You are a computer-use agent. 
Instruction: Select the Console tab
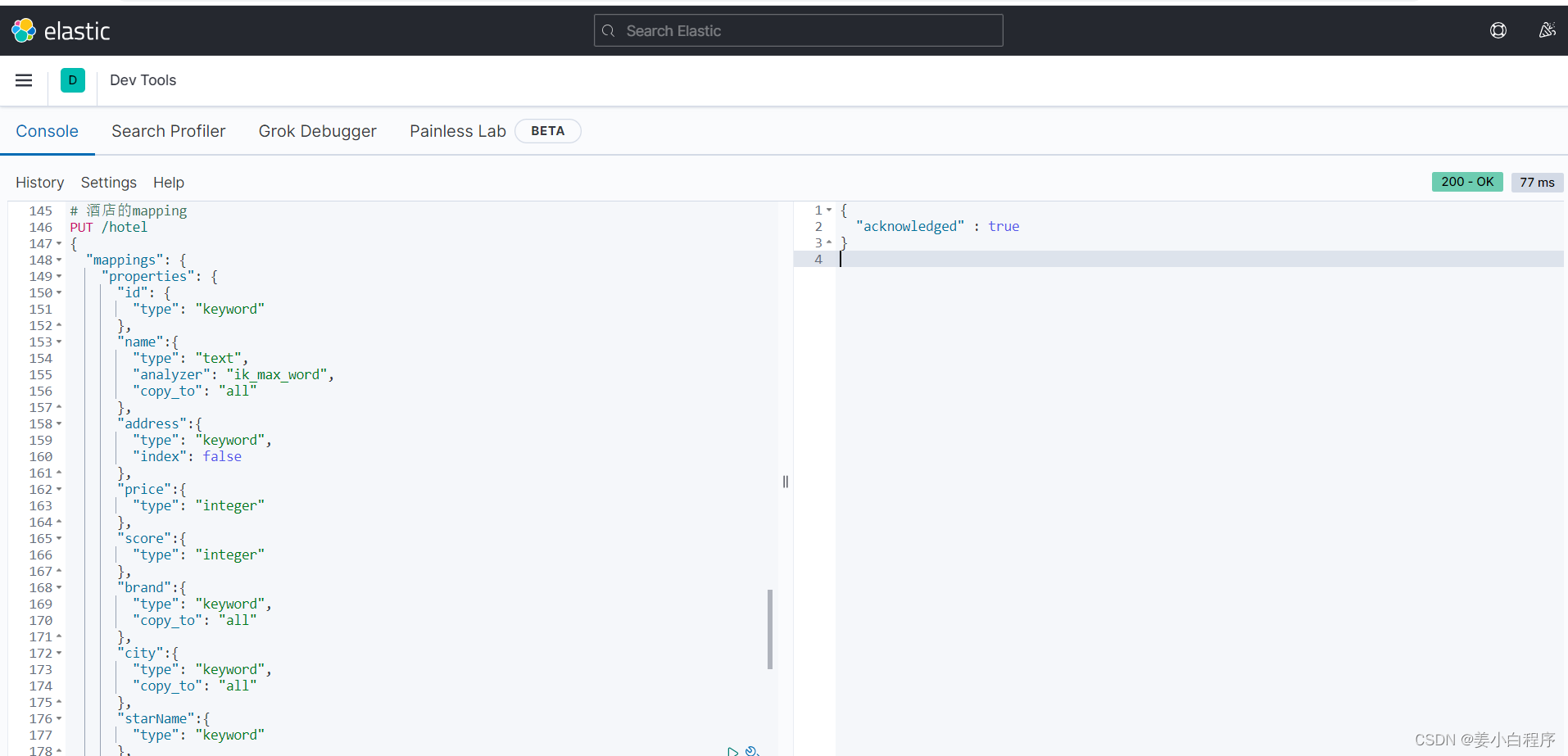coord(47,131)
